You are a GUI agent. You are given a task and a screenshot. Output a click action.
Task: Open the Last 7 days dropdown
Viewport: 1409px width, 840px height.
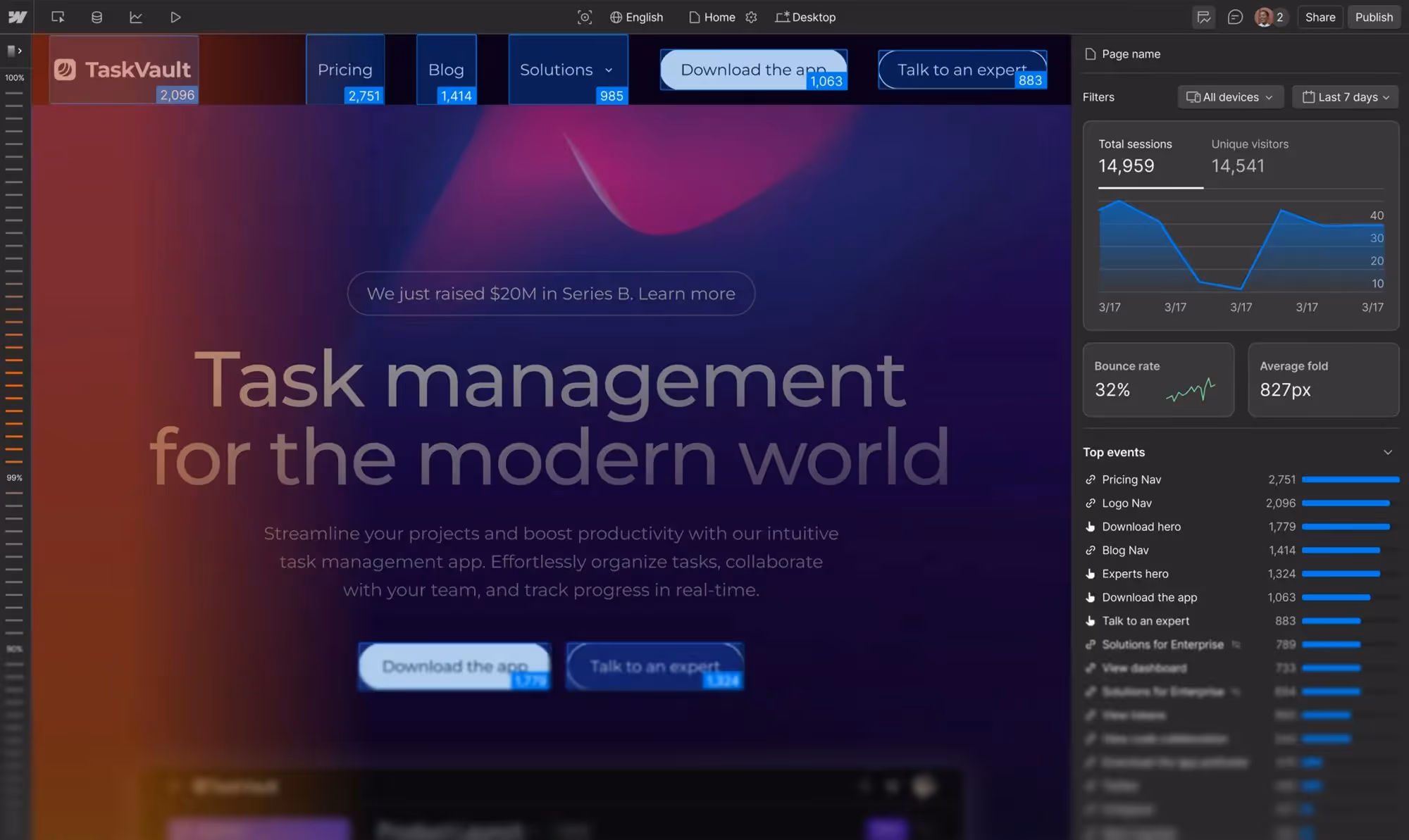click(1345, 97)
